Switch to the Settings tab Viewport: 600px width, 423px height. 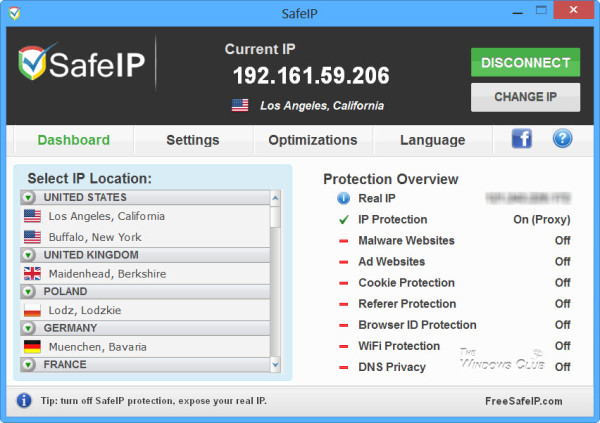[x=193, y=140]
